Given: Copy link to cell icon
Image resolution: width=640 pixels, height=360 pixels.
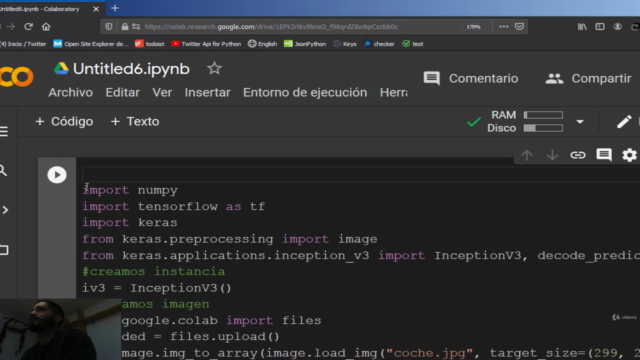Looking at the screenshot, I should tap(578, 155).
